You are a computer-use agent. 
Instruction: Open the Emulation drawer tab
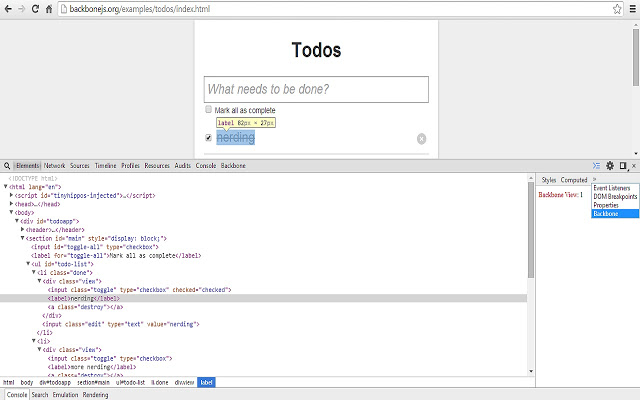65,395
